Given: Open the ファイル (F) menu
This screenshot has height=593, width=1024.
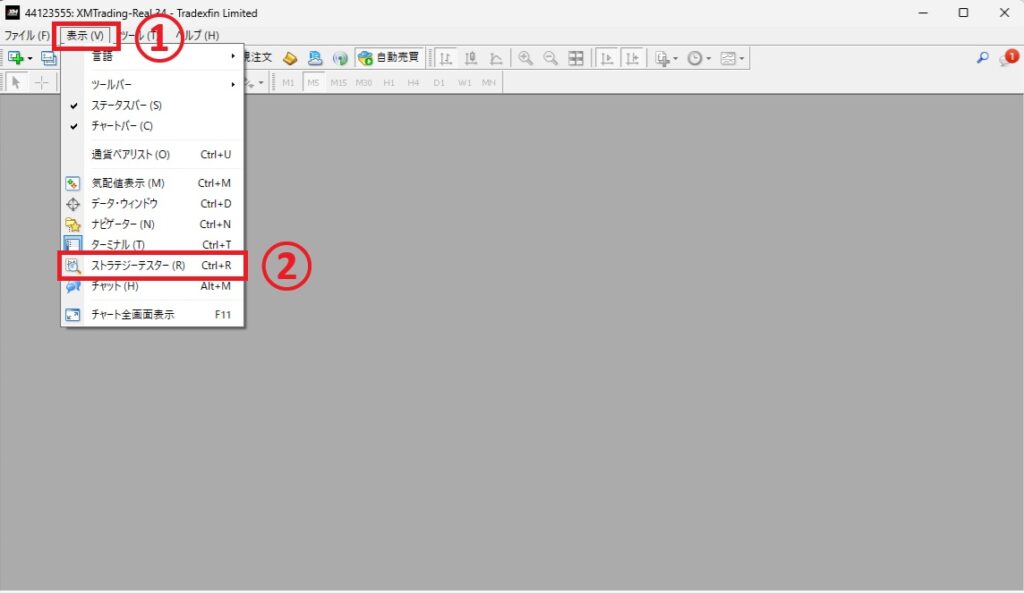Looking at the screenshot, I should tap(27, 35).
